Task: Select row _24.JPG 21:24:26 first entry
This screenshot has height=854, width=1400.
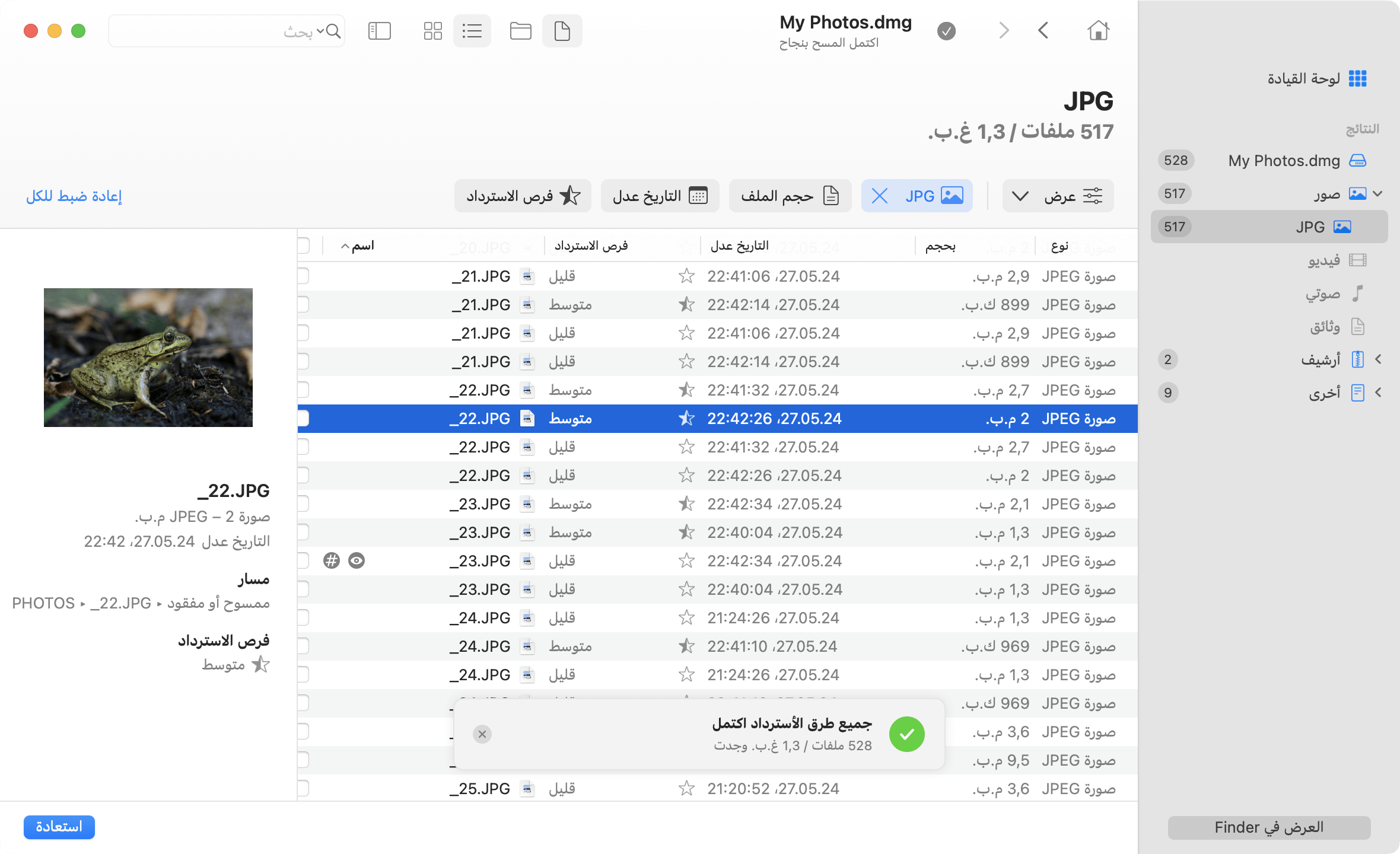Action: (x=717, y=617)
